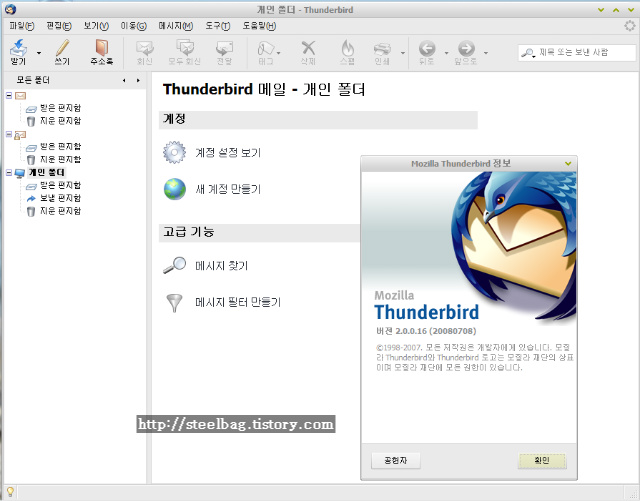
Task: Open the Back history dropdown arrow
Action: pos(446,53)
